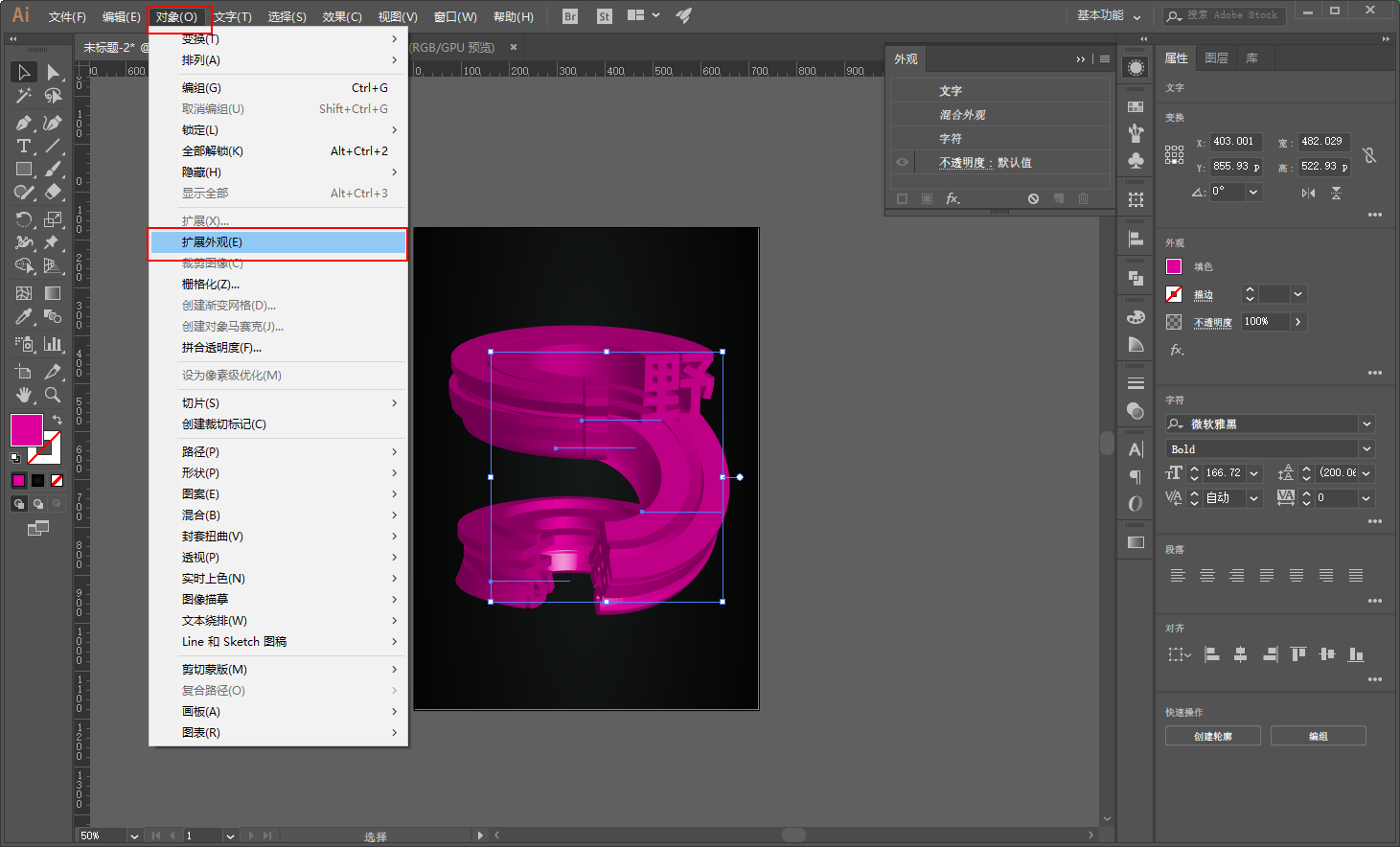Select the Eyedropper tool

click(x=24, y=316)
